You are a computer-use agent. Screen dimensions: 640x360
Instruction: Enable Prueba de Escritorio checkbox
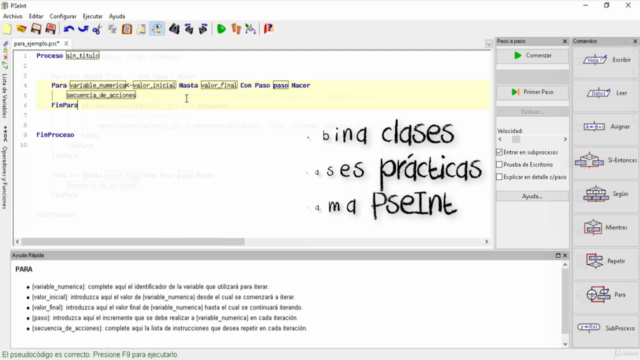(499, 164)
